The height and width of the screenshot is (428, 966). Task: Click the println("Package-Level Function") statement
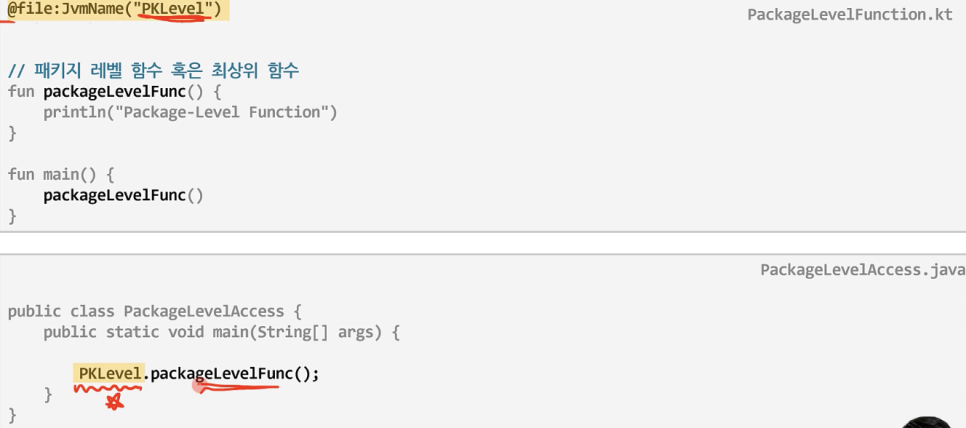[x=190, y=113]
